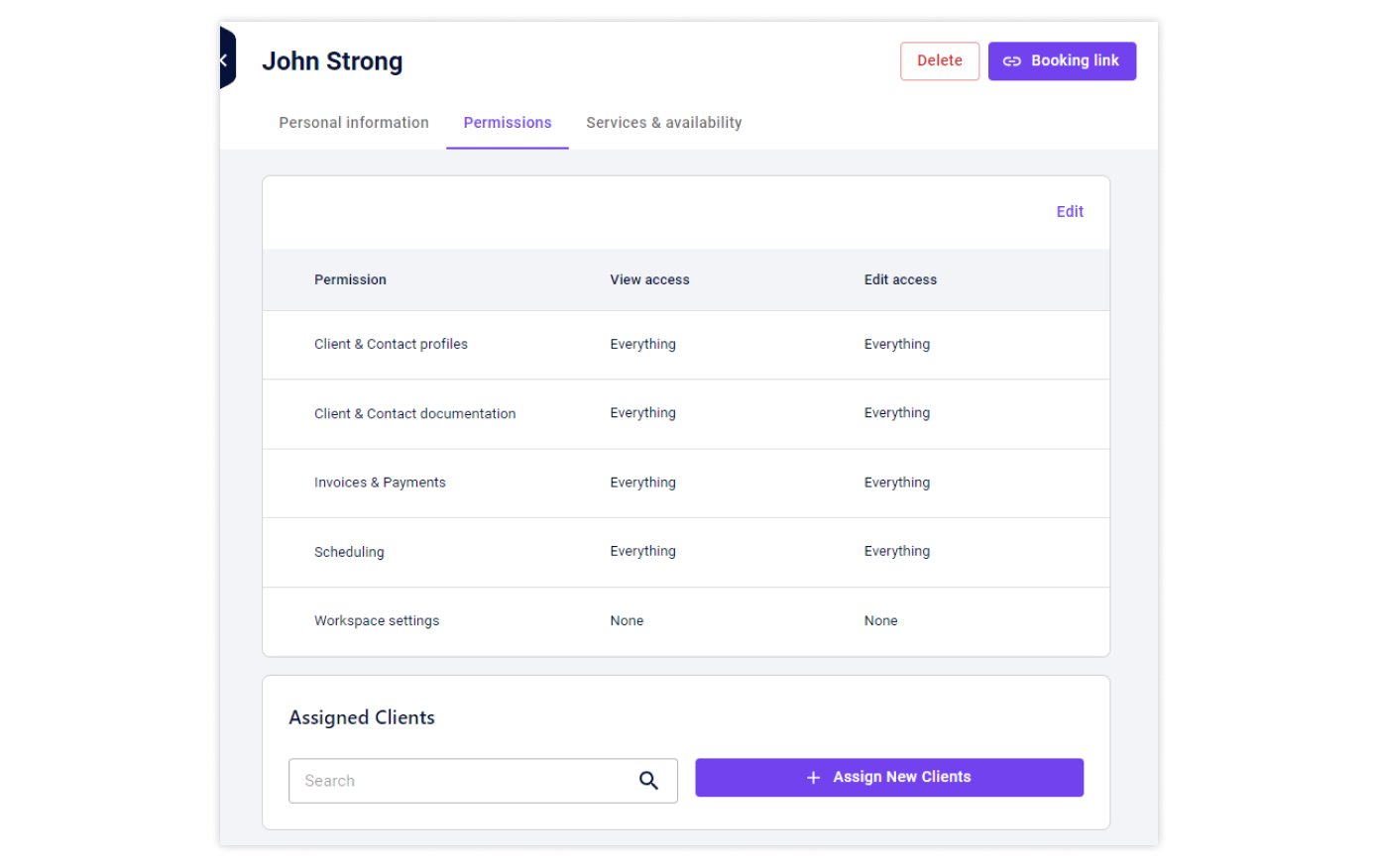Click the Delete button
The height and width of the screenshot is (868, 1378).
[939, 60]
